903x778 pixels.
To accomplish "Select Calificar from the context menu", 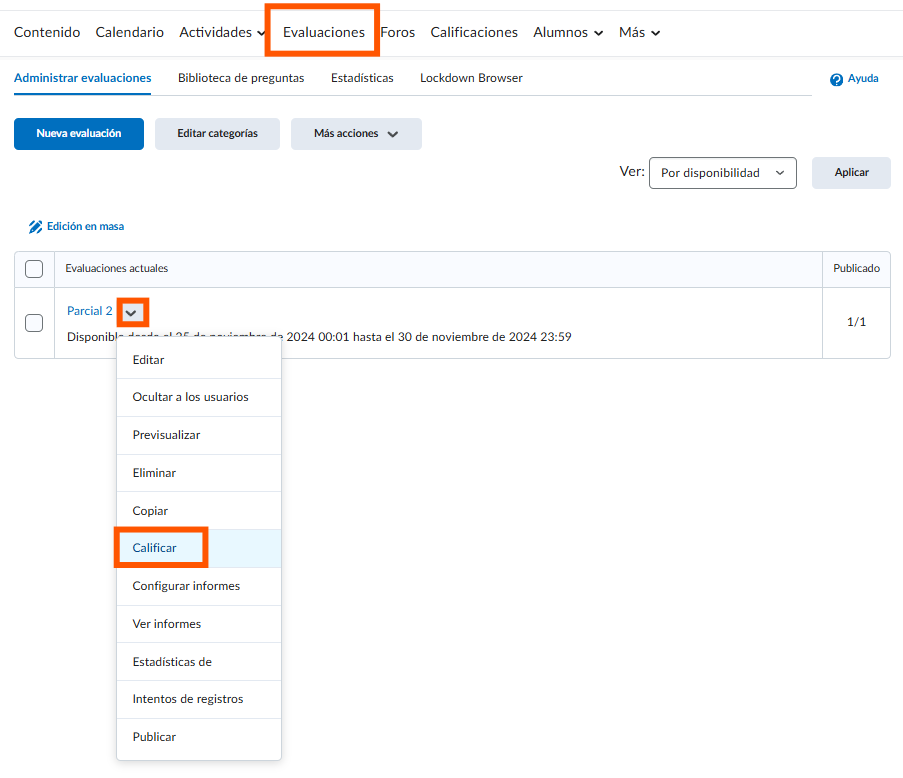I will click(155, 548).
